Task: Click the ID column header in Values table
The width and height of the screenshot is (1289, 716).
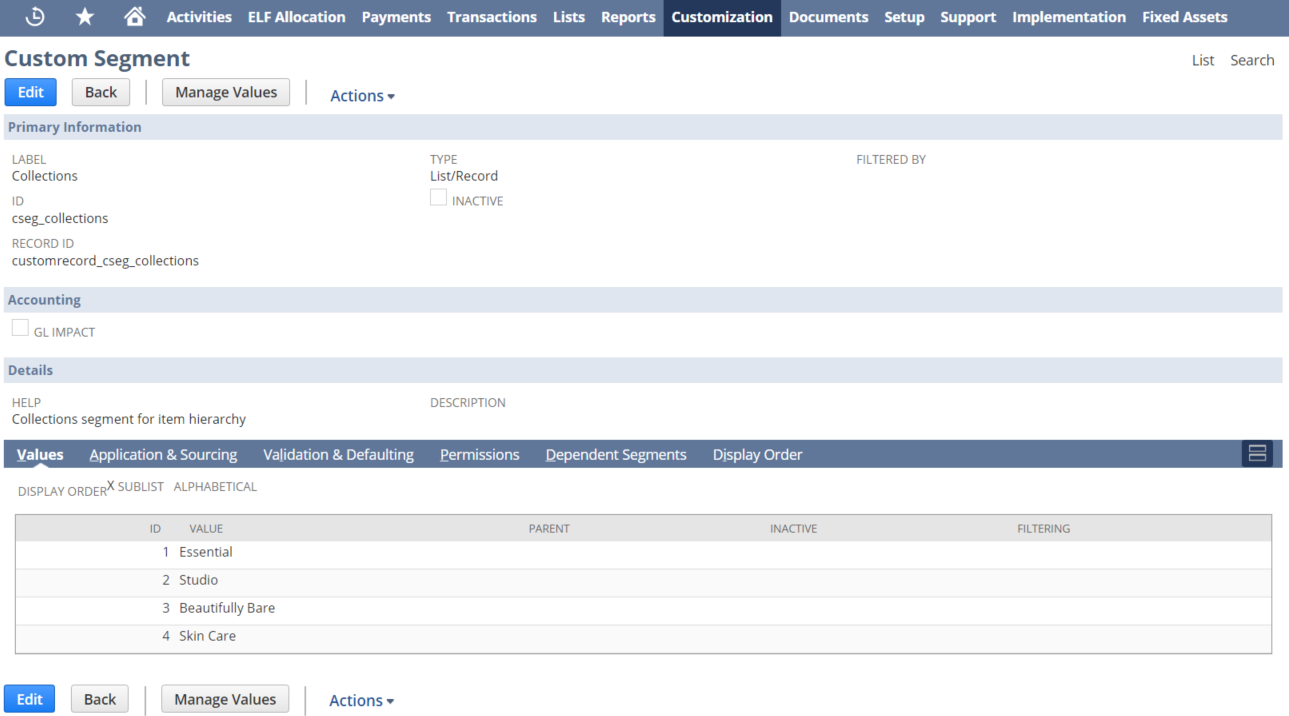Action: click(155, 528)
